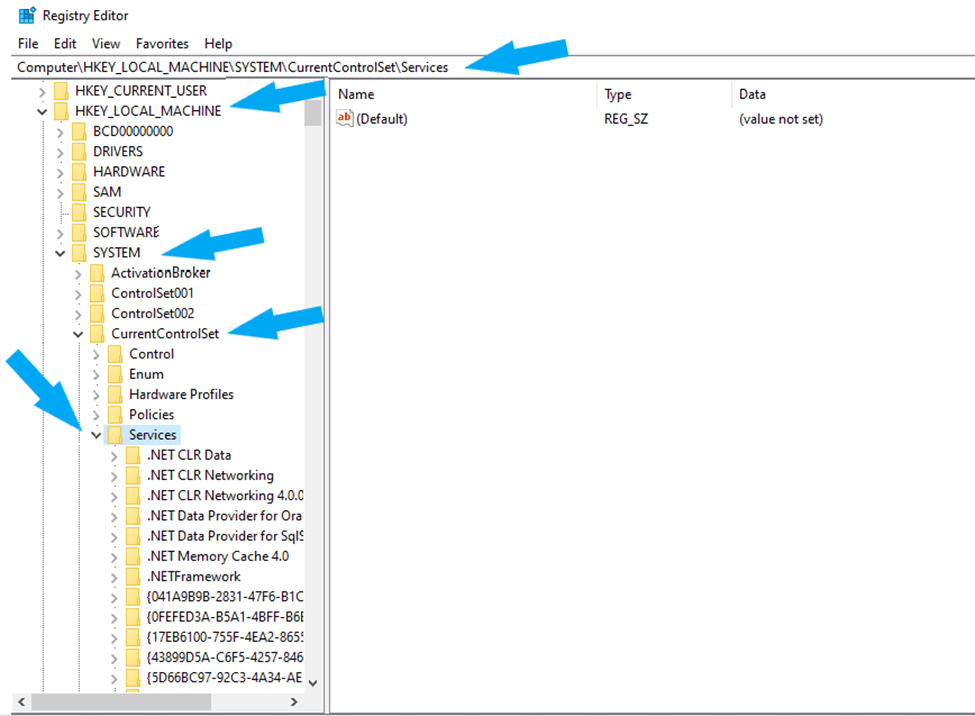Click the BCD00000000 folder icon
Image resolution: width=975 pixels, height=716 pixels.
point(79,131)
